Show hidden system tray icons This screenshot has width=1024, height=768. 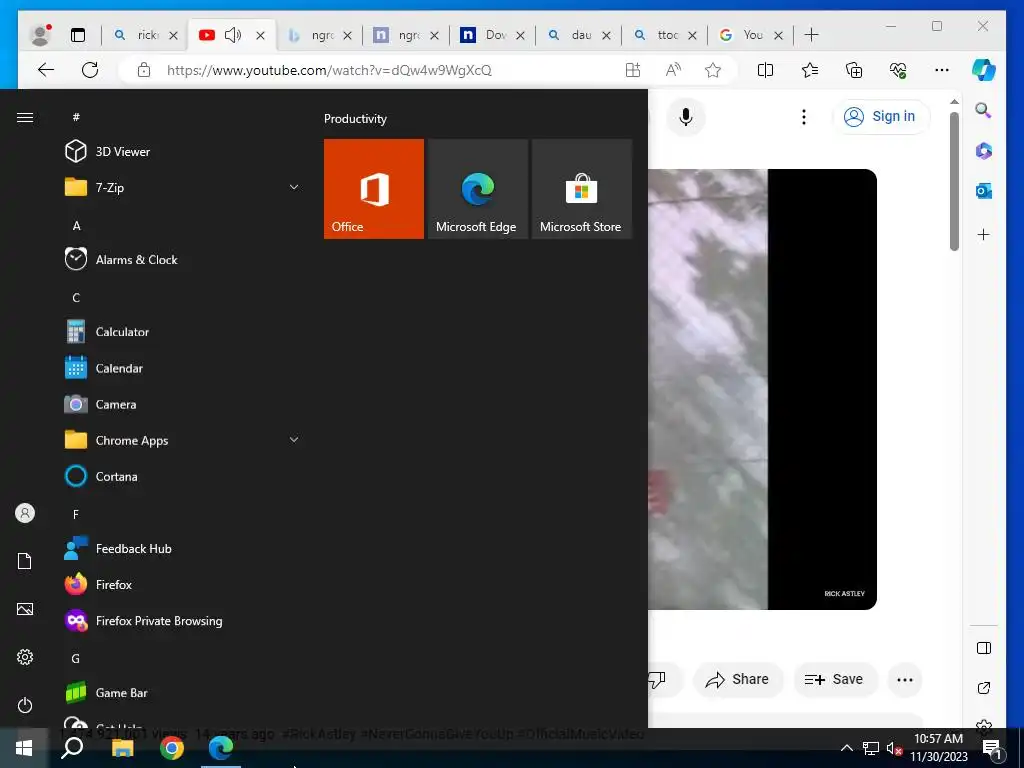coord(846,748)
